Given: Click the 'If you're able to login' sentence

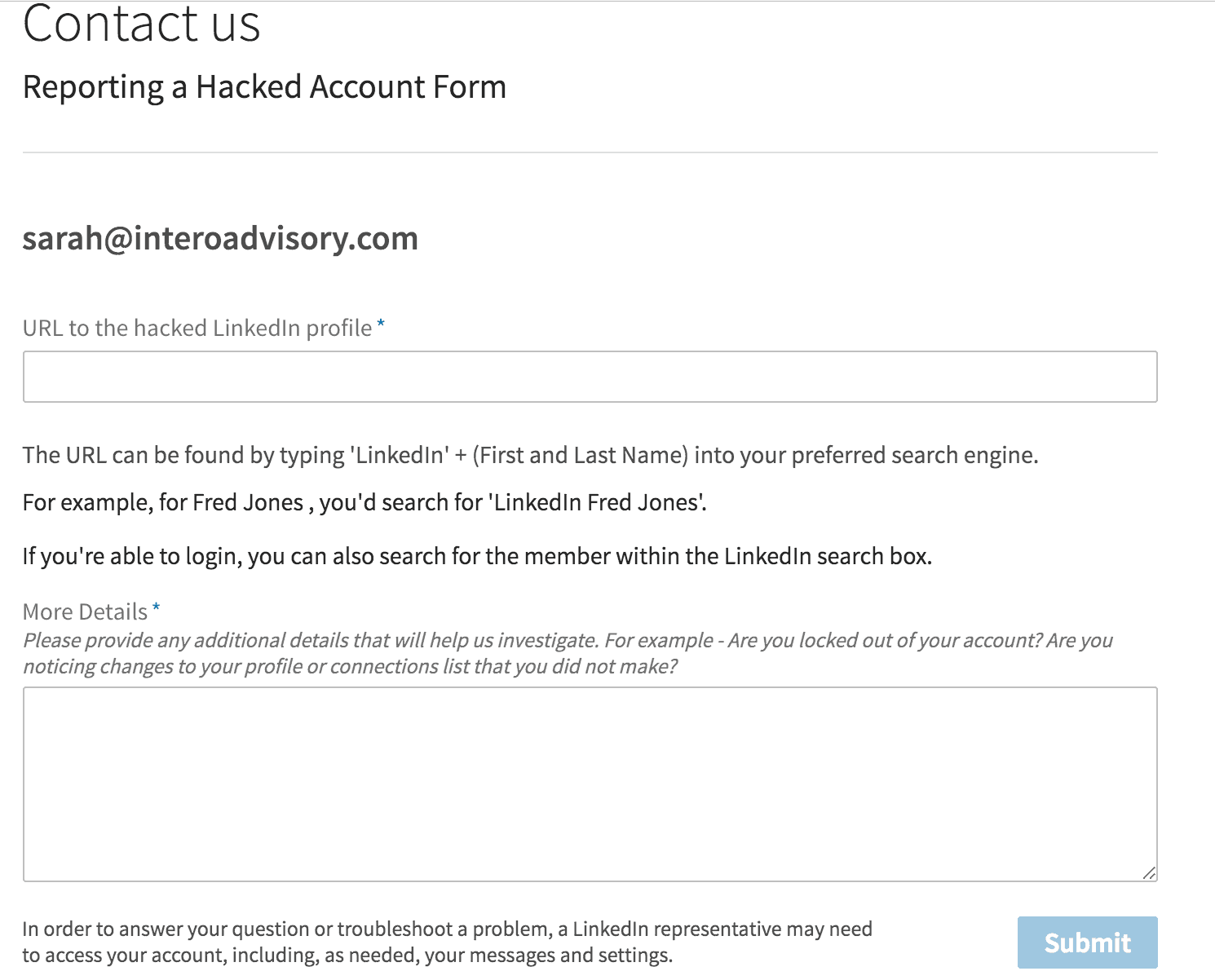Looking at the screenshot, I should point(477,556).
